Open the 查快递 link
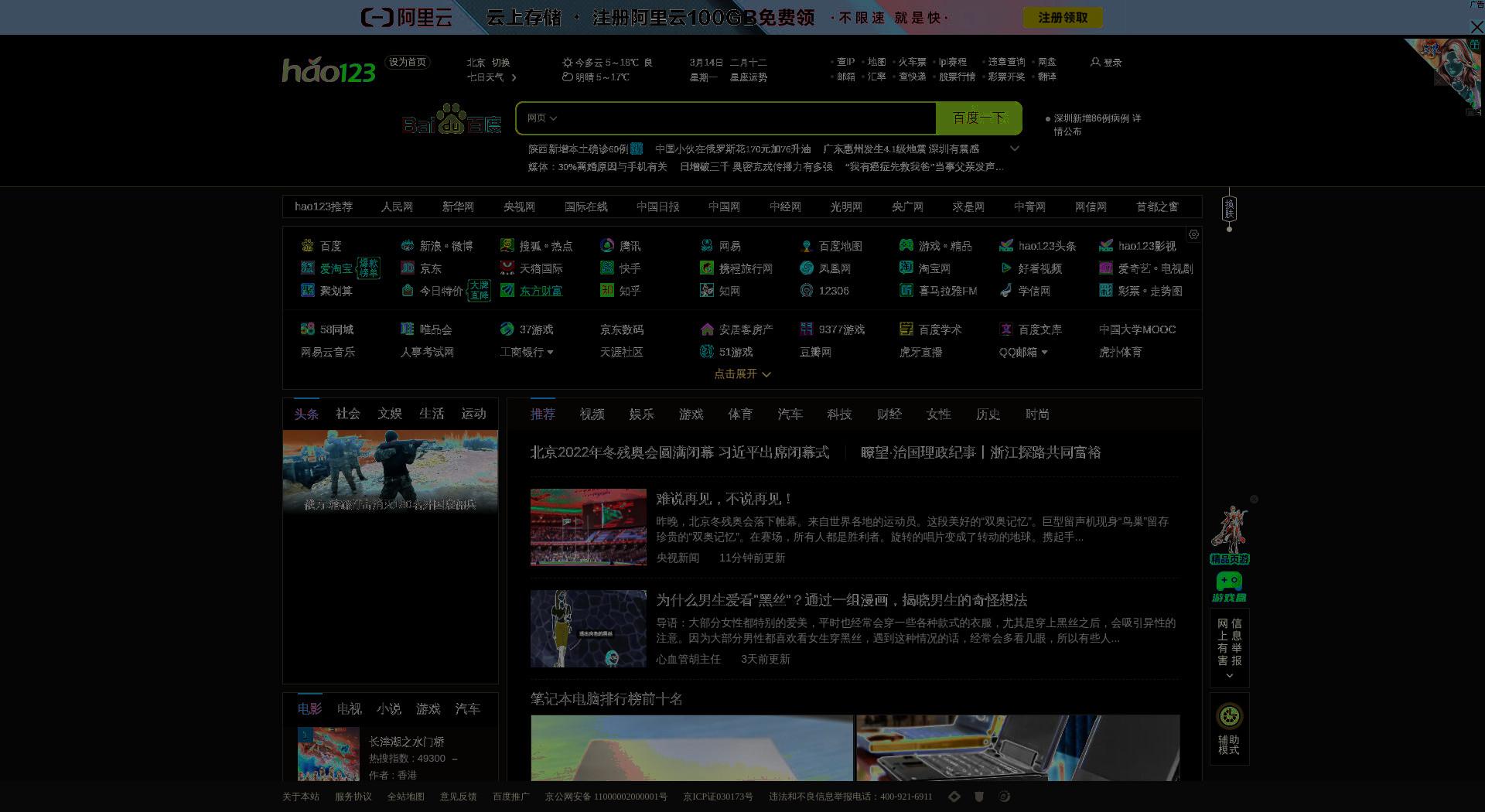 coord(913,77)
